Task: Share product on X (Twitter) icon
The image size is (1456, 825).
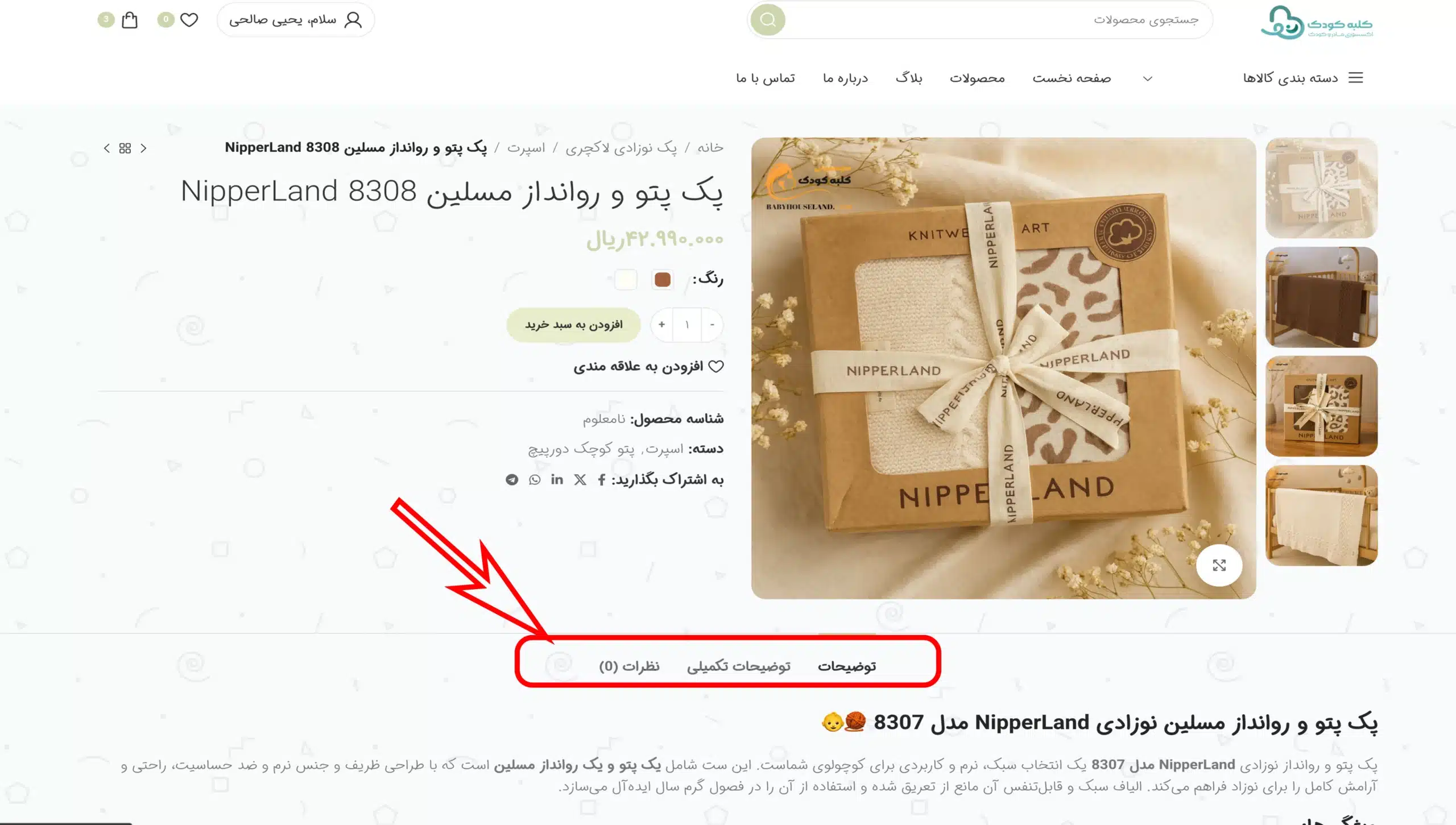Action: pos(580,480)
